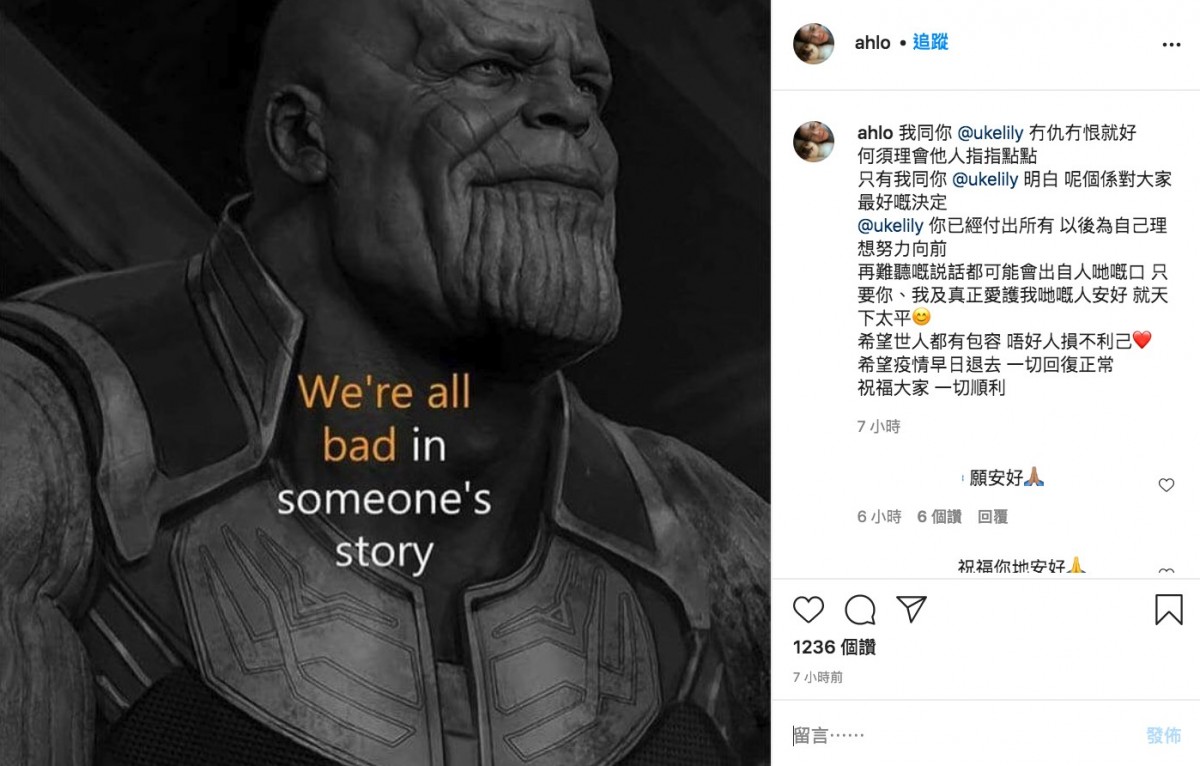Open bold ahlo username in caption
1200x766 pixels.
pyautogui.click(x=875, y=132)
